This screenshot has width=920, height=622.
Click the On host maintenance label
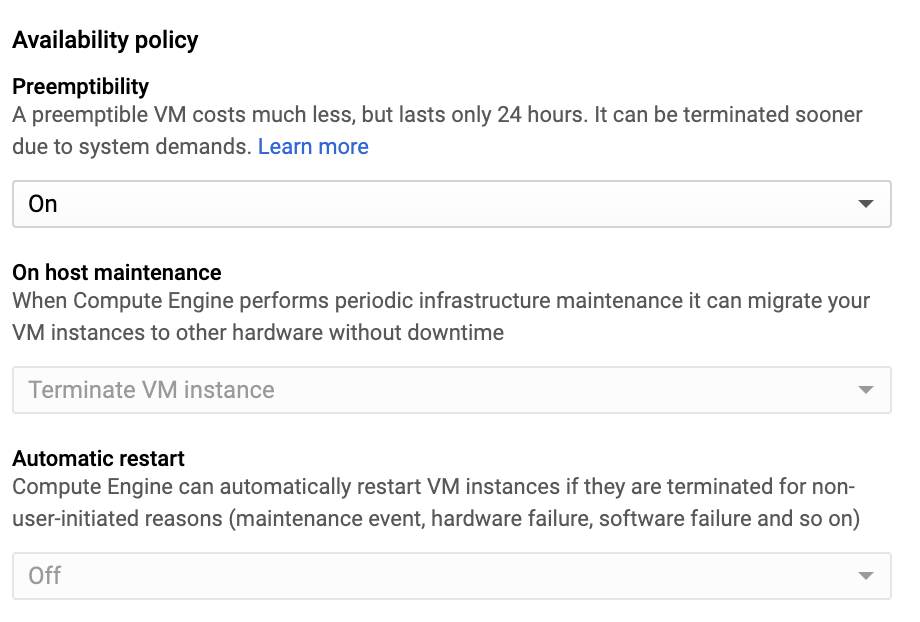(x=116, y=272)
